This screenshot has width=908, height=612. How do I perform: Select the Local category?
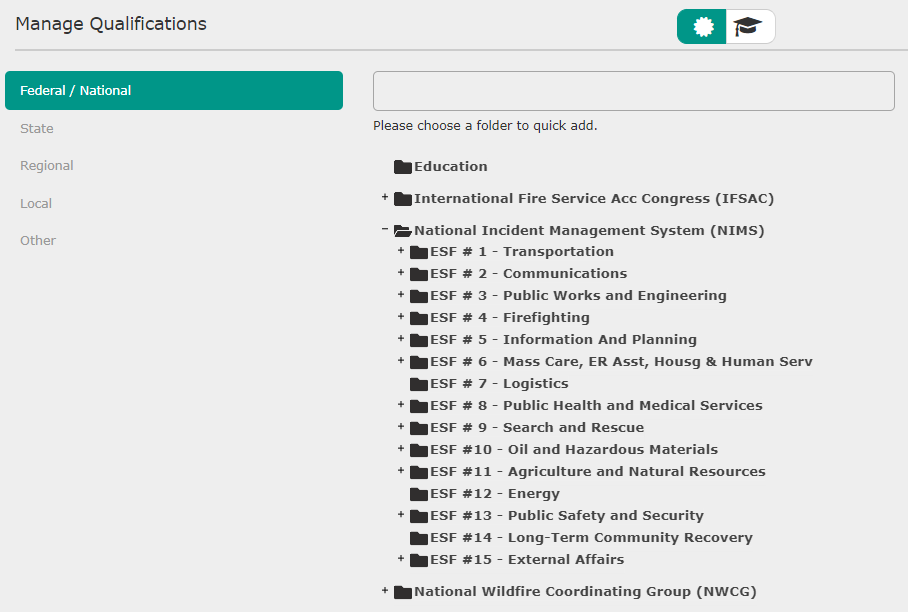tap(36, 204)
